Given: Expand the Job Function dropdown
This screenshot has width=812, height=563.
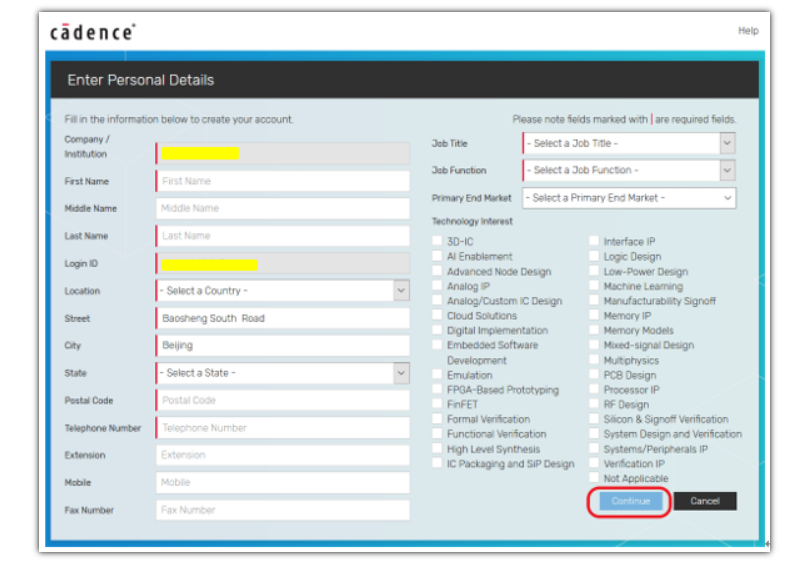Looking at the screenshot, I should (x=628, y=171).
